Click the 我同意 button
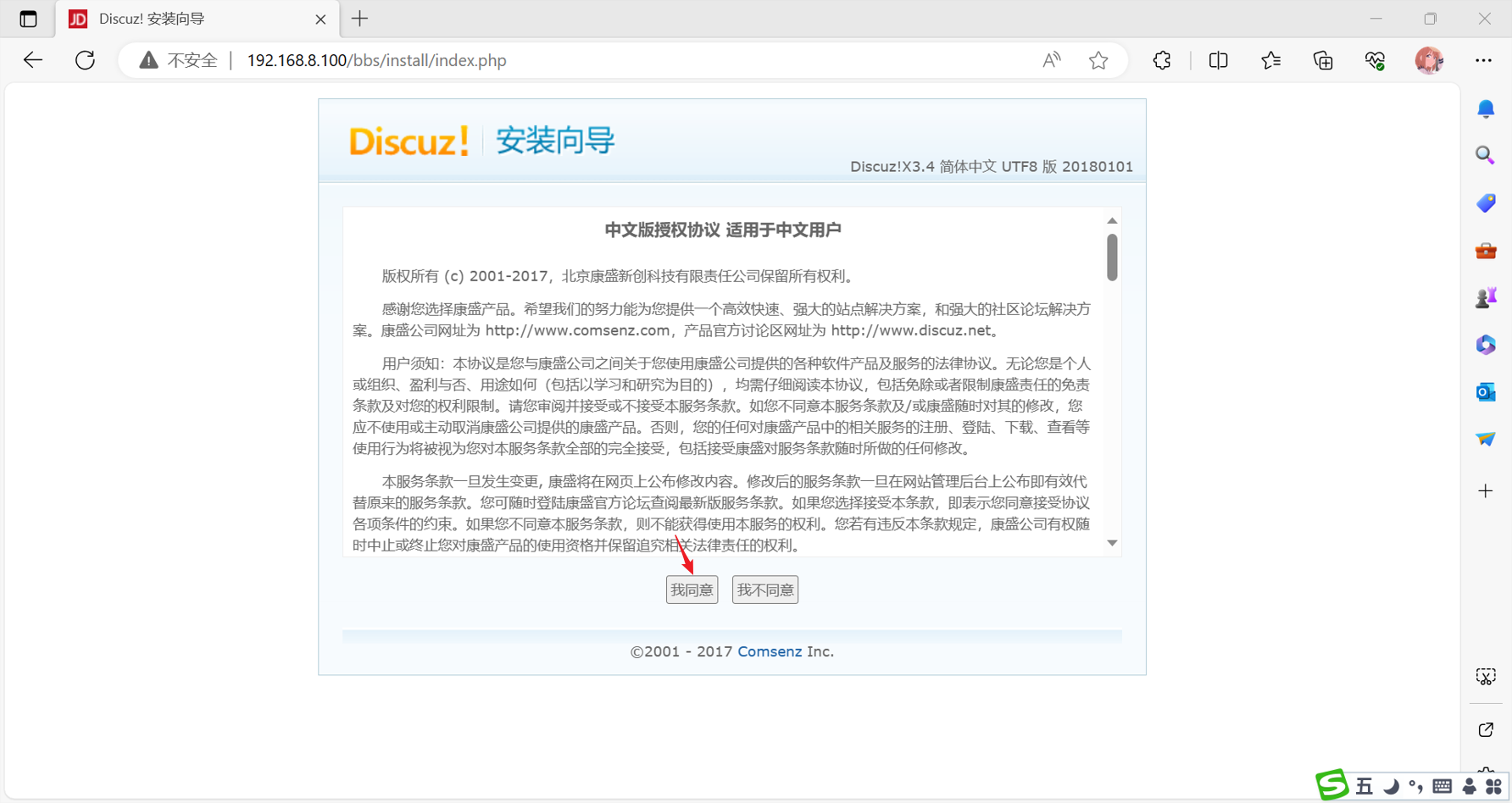This screenshot has width=1512, height=803. (692, 590)
